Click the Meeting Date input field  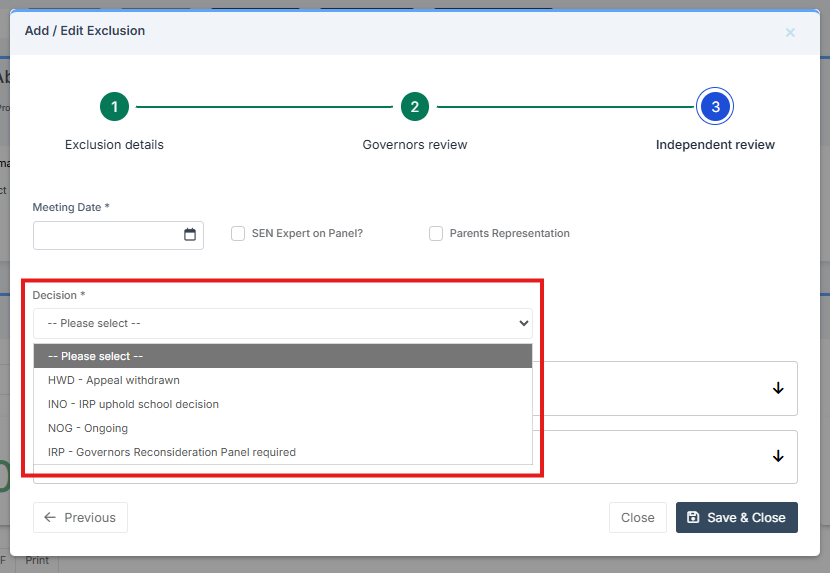pos(118,236)
